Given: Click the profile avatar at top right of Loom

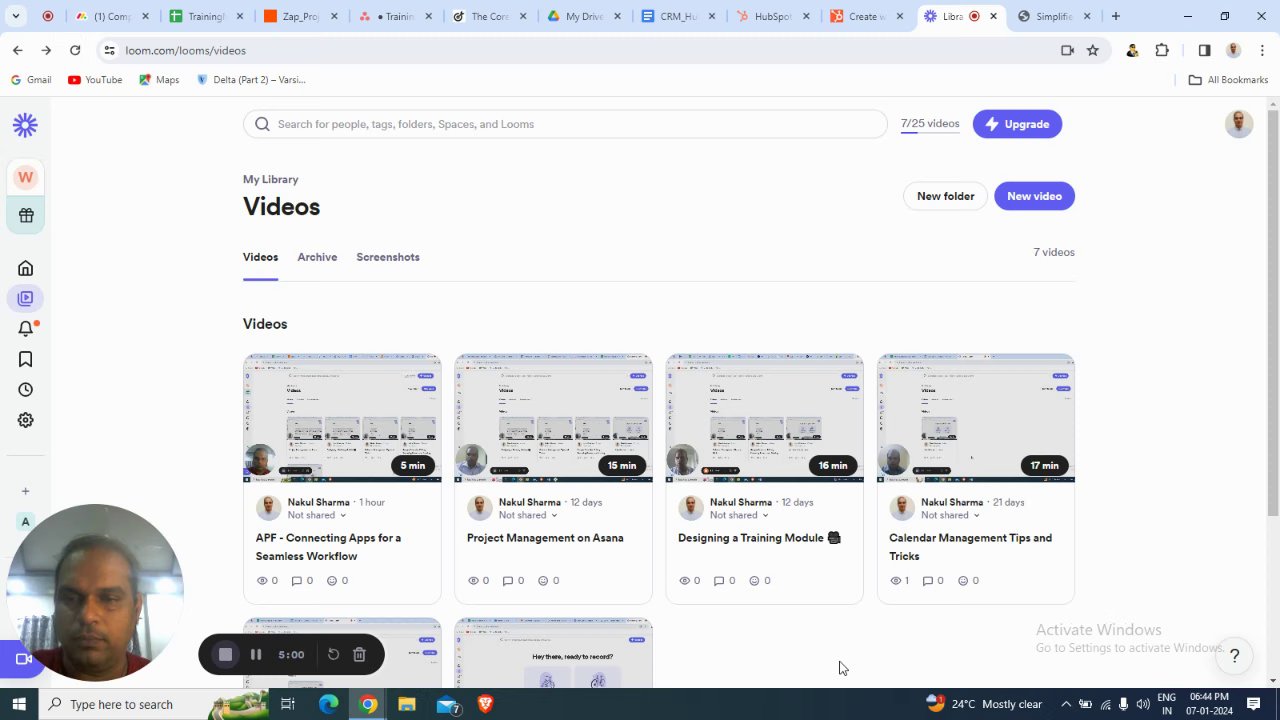Looking at the screenshot, I should coord(1239,124).
